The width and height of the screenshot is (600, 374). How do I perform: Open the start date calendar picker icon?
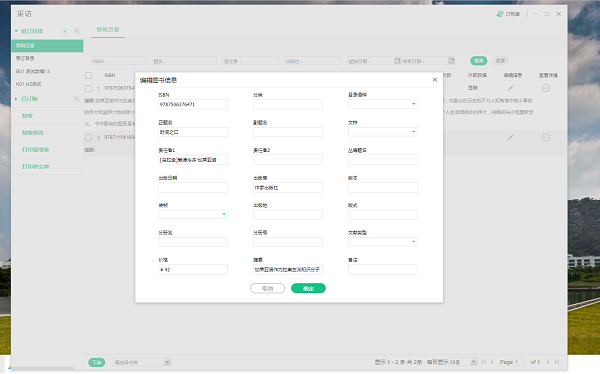(x=397, y=60)
